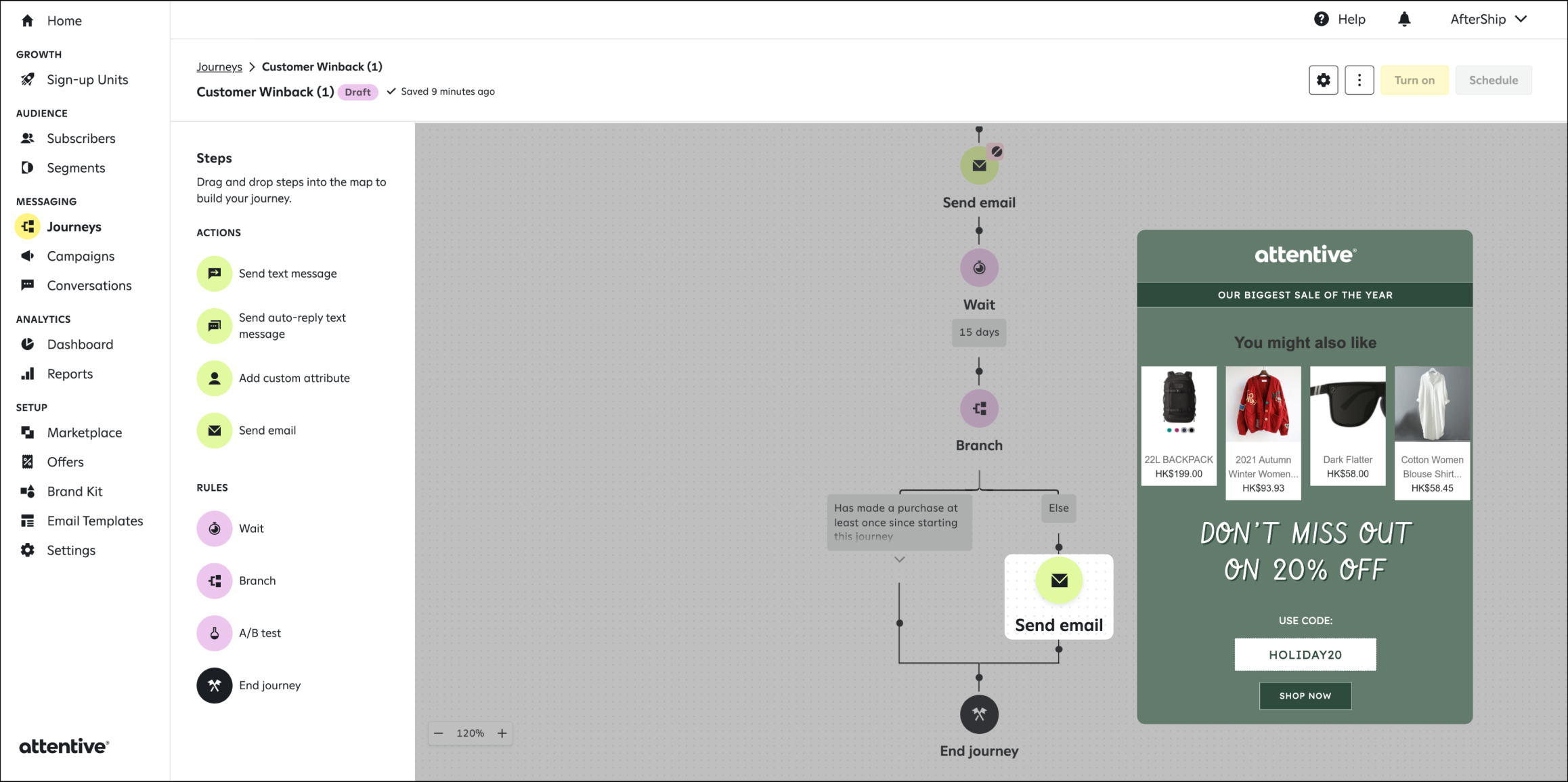
Task: Open Campaigns megaphone icon
Action: [x=27, y=255]
